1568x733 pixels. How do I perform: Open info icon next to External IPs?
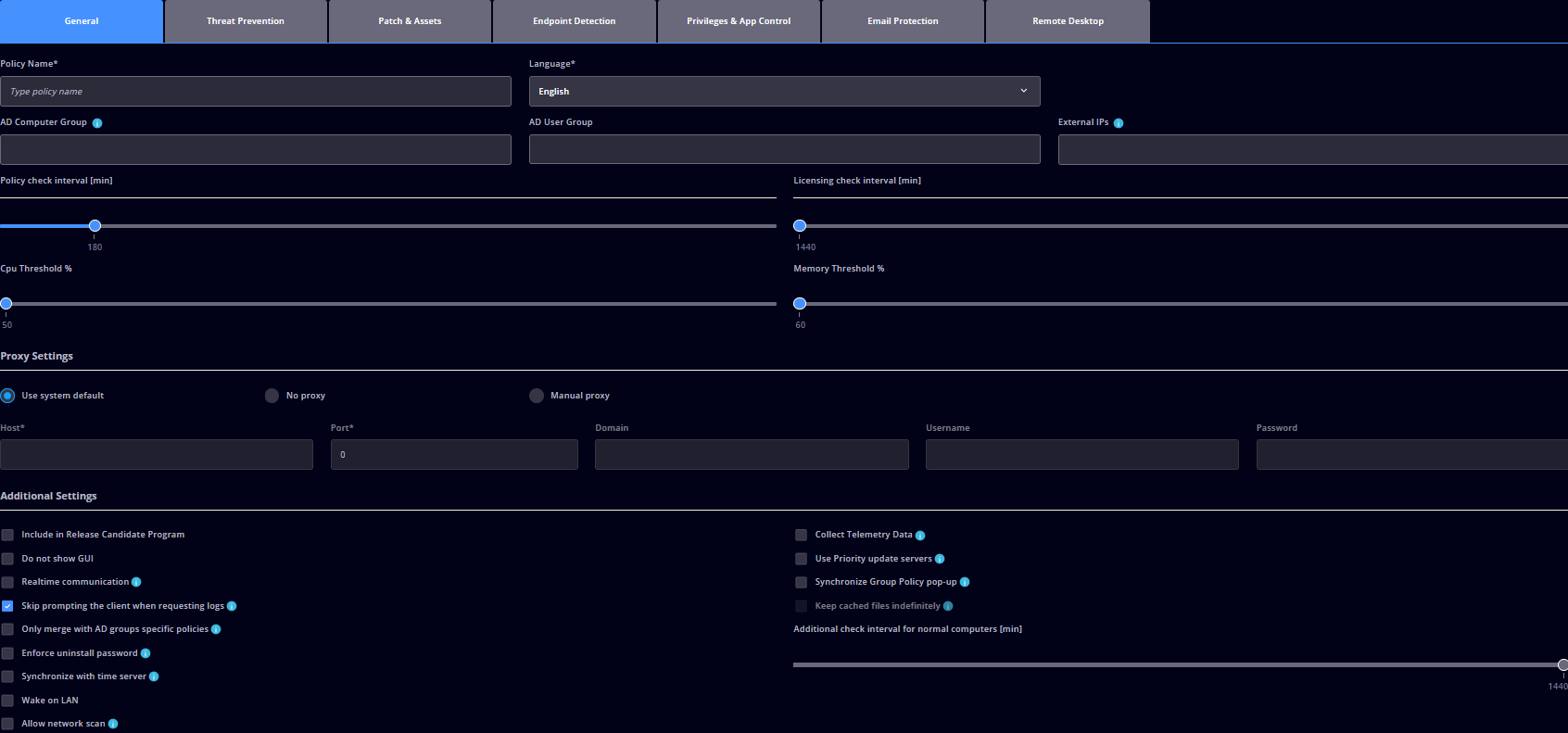tap(1119, 123)
